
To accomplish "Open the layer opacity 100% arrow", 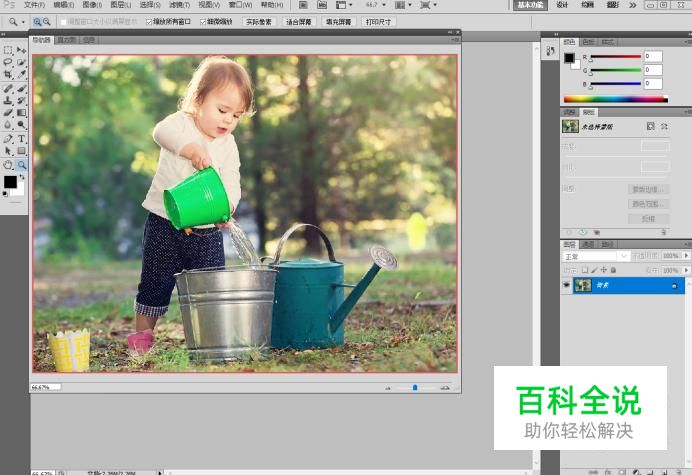I will click(x=686, y=256).
